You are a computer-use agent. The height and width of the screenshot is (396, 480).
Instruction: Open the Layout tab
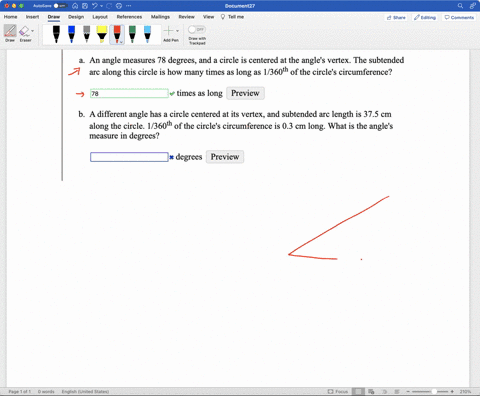pyautogui.click(x=100, y=17)
